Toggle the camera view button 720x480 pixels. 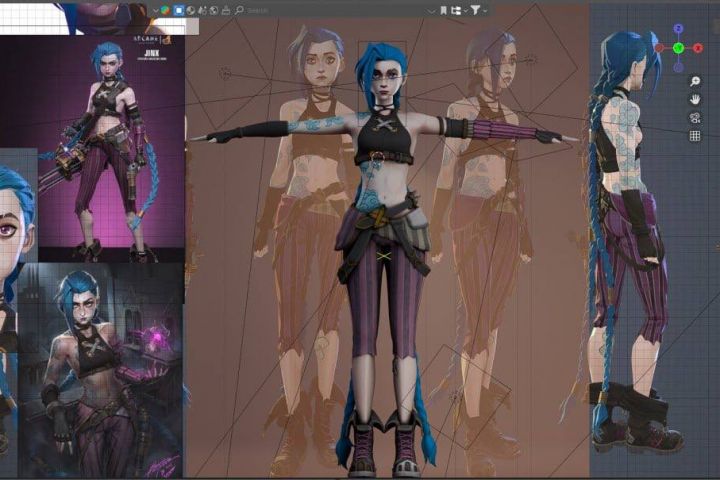(x=695, y=118)
